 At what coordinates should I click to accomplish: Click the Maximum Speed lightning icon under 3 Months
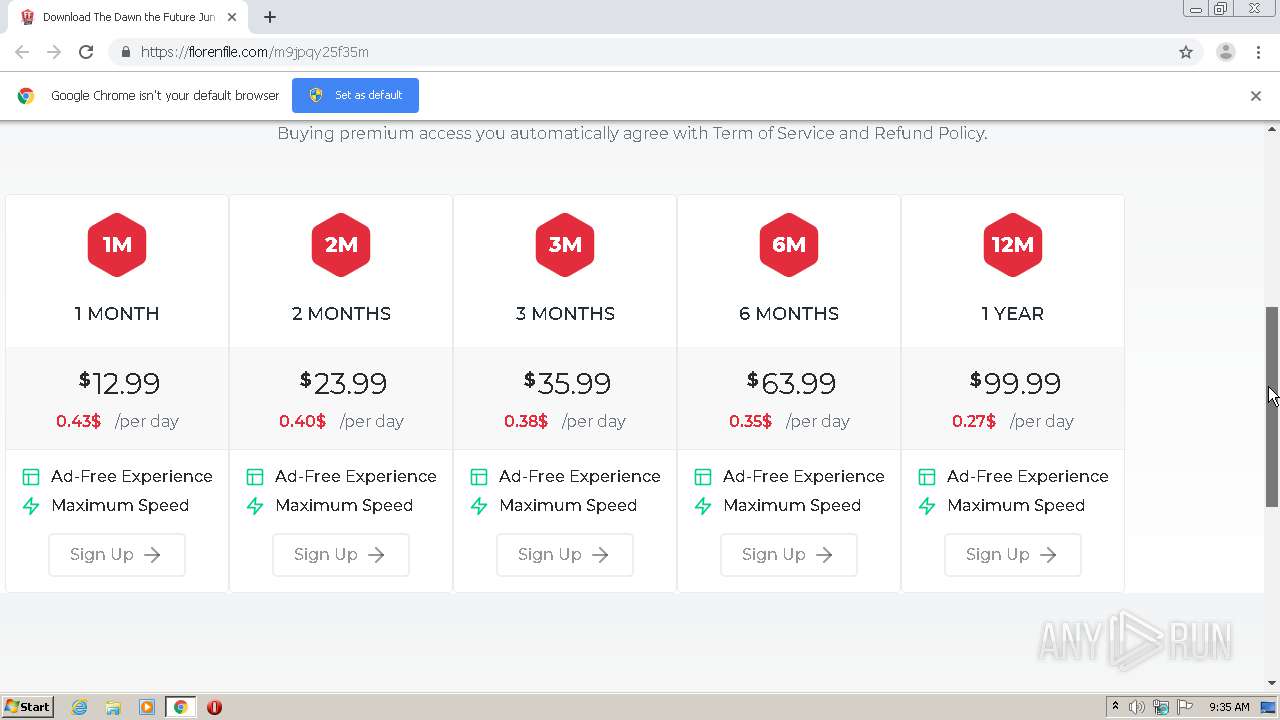[479, 506]
